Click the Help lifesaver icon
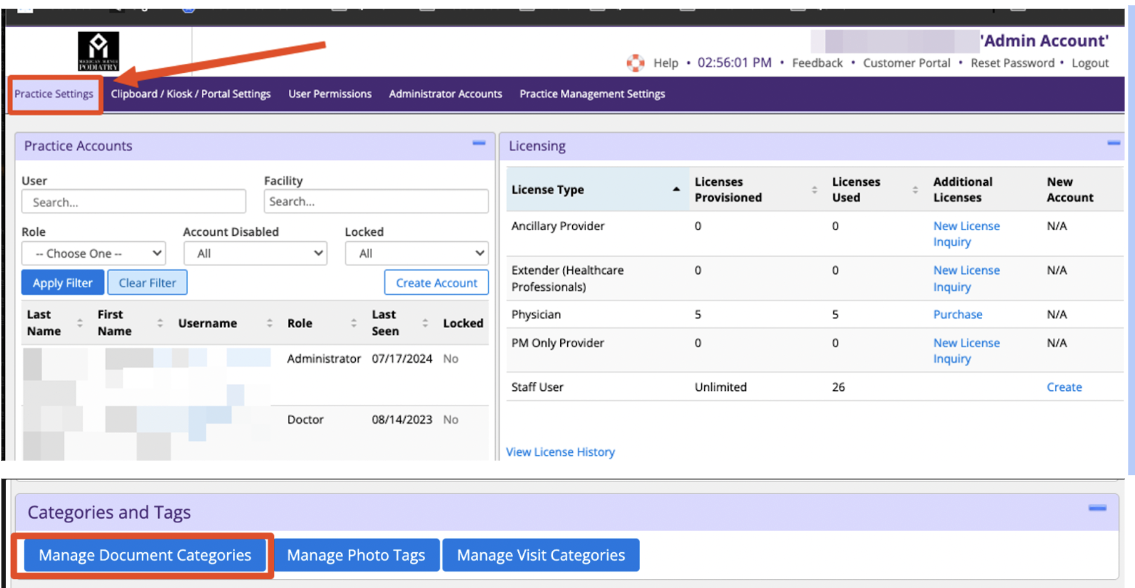 click(x=635, y=63)
